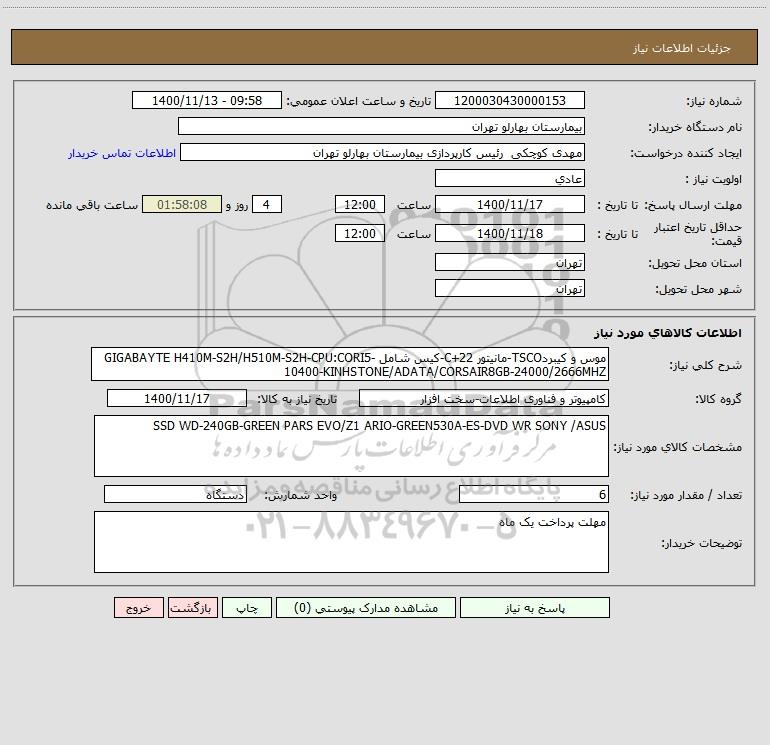Click the delivery province field 'تهران'

pos(510,263)
